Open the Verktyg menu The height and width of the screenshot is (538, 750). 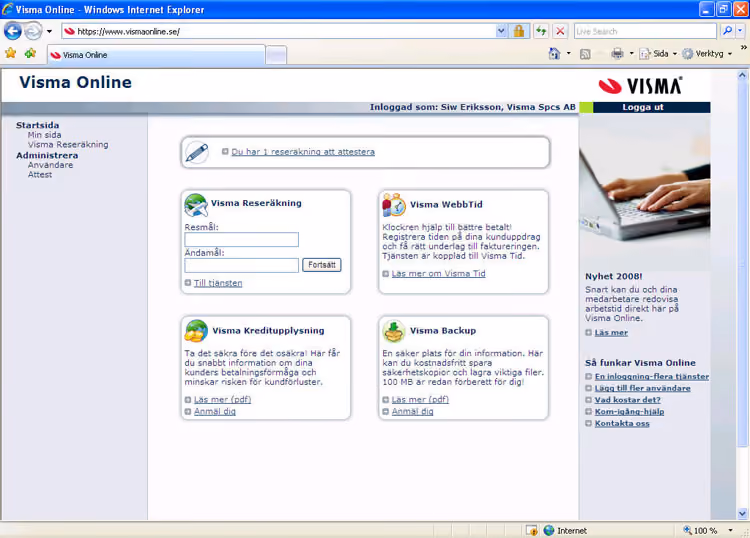pos(707,54)
